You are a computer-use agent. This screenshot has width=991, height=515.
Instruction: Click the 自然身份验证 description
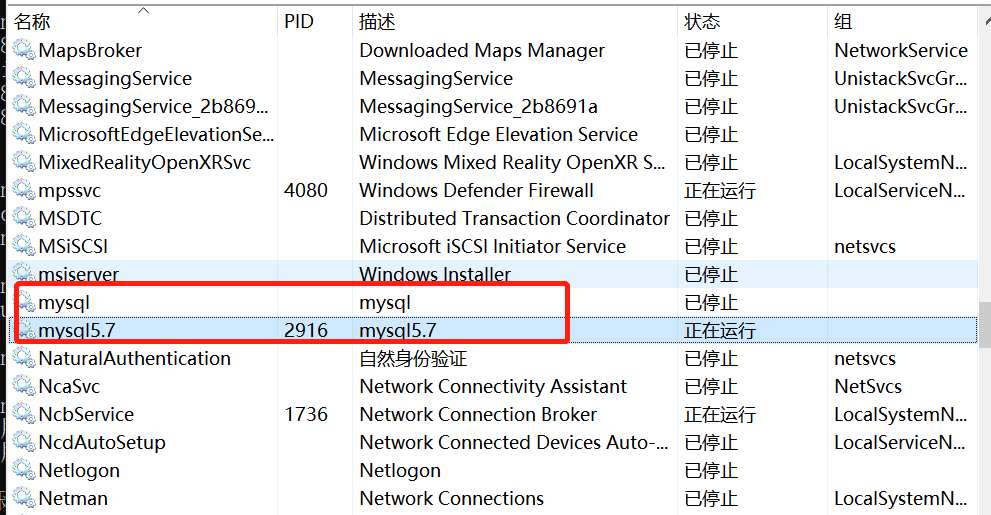pos(413,358)
